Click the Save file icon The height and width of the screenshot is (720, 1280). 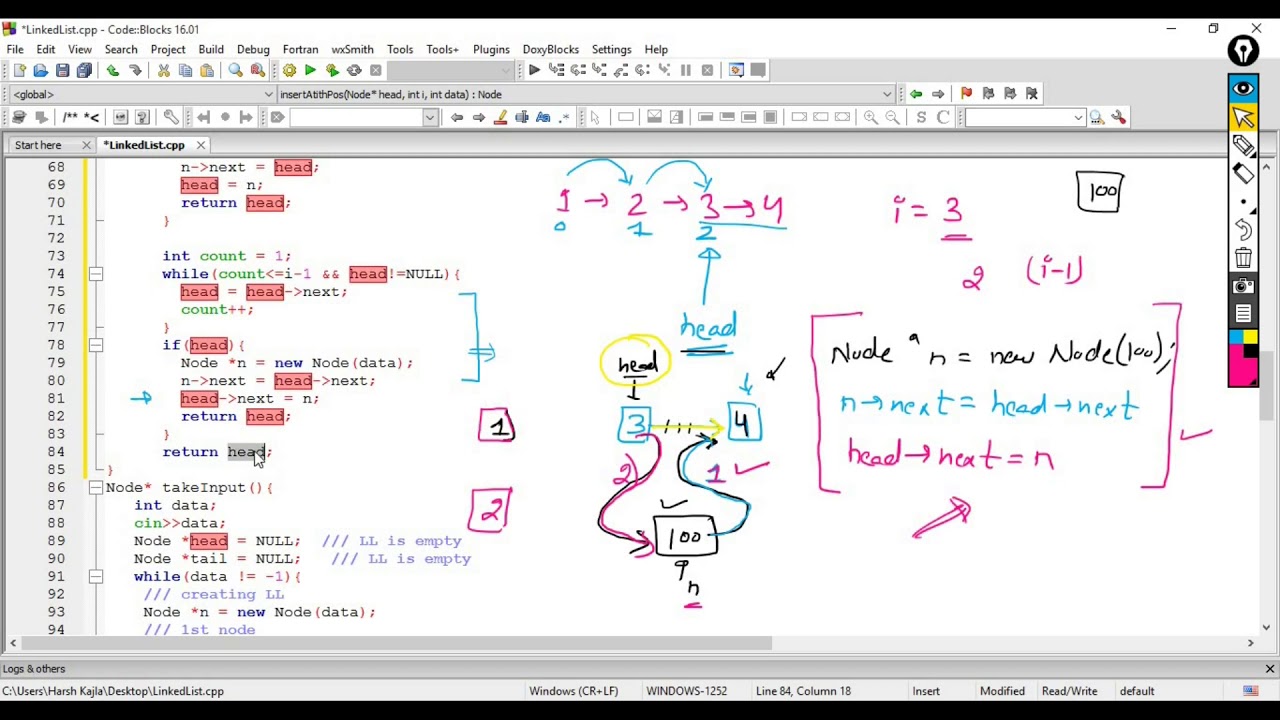(62, 70)
